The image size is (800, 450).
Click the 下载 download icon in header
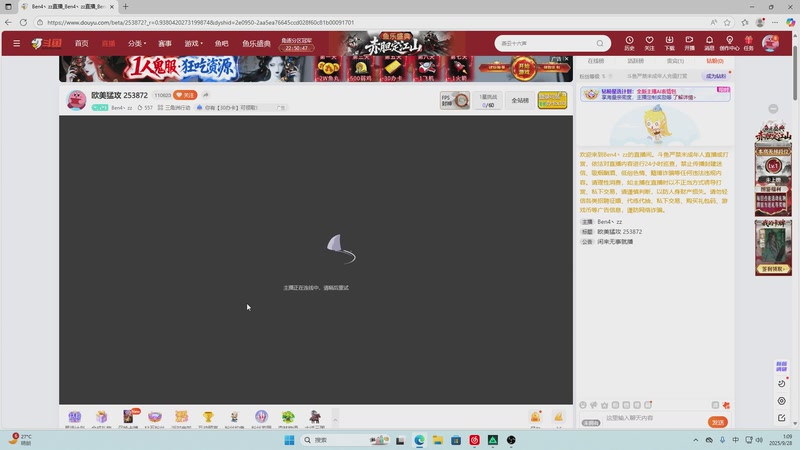(x=669, y=43)
